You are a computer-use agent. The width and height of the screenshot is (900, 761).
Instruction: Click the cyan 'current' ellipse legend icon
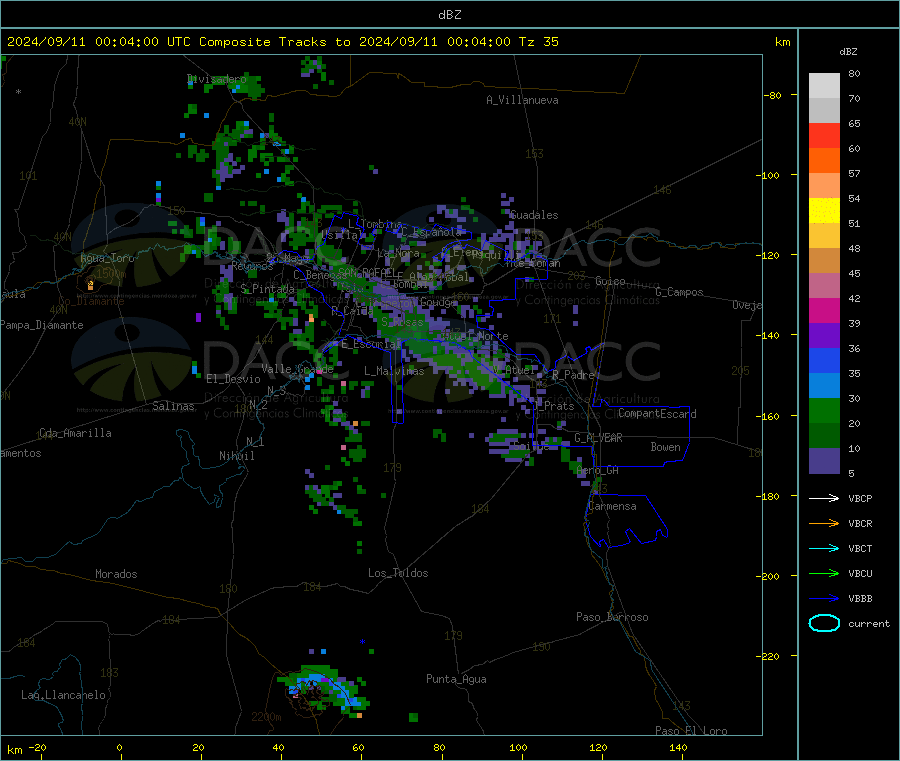[824, 623]
